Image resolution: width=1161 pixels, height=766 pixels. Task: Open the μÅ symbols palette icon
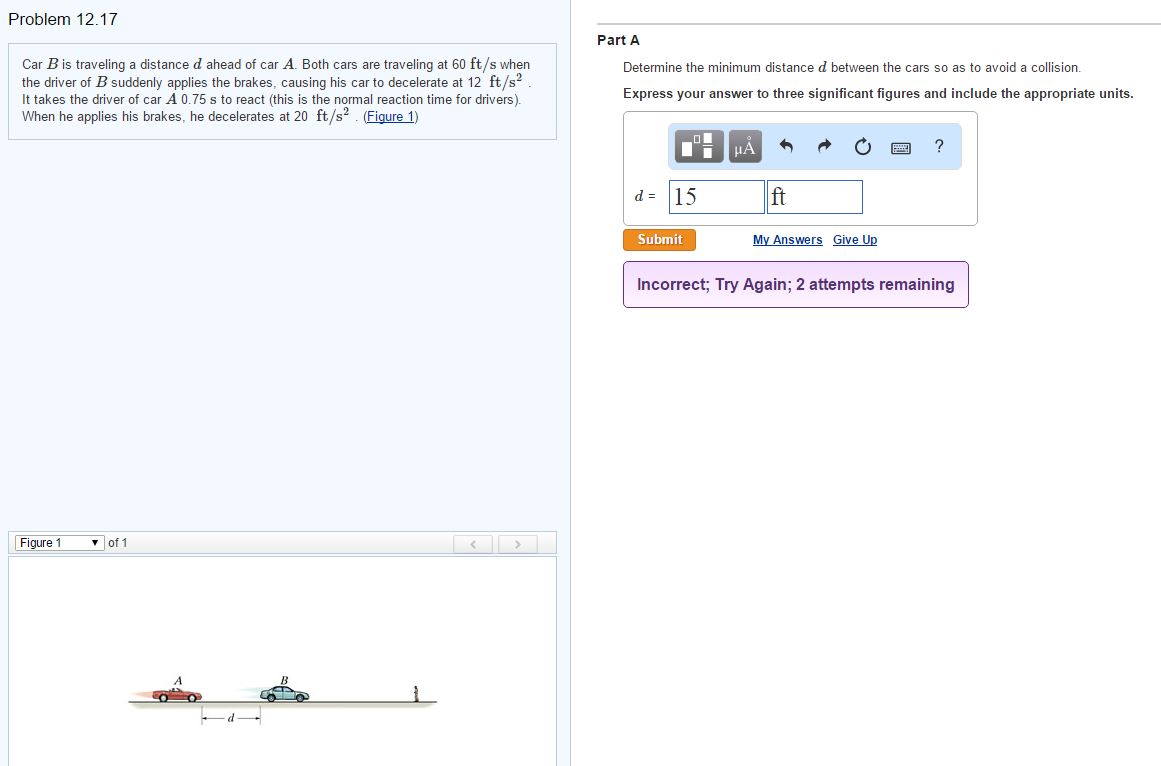click(x=743, y=146)
